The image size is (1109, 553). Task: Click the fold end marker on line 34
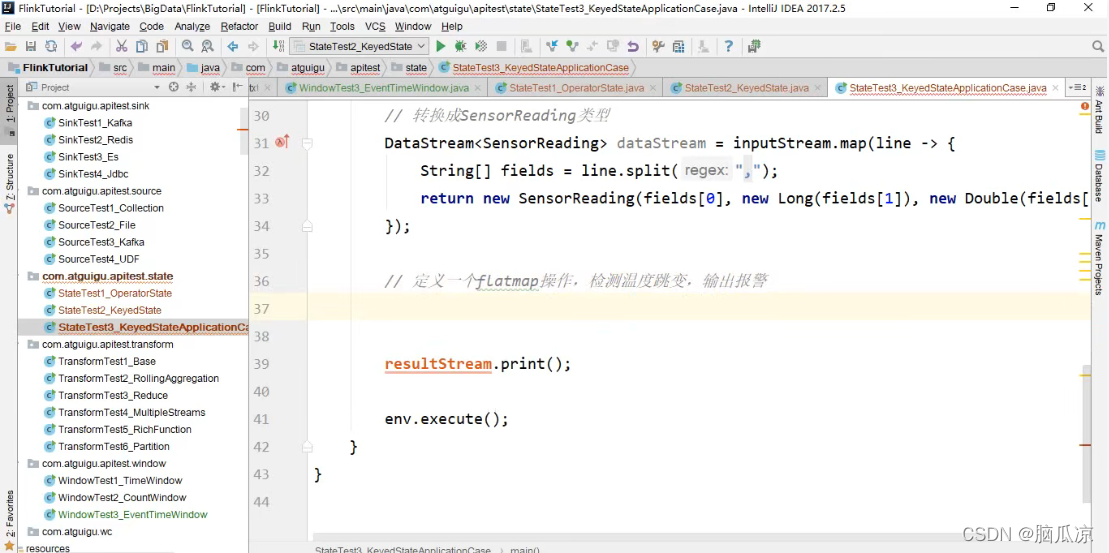tap(307, 226)
